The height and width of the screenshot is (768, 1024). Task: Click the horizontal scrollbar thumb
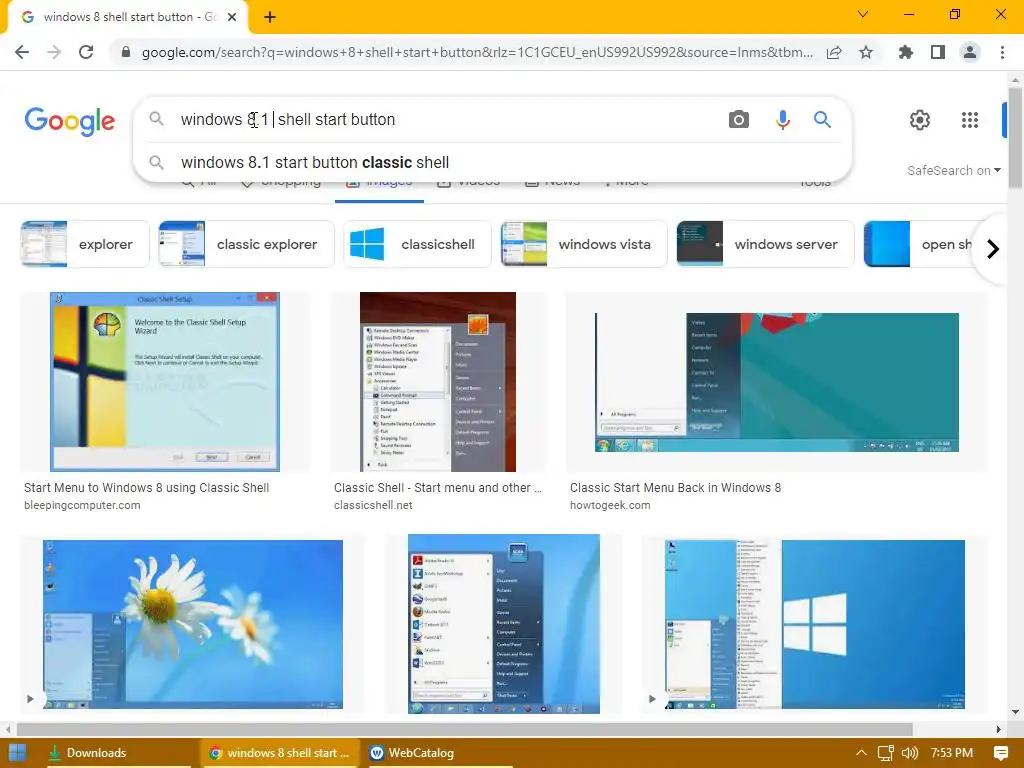pos(464,729)
